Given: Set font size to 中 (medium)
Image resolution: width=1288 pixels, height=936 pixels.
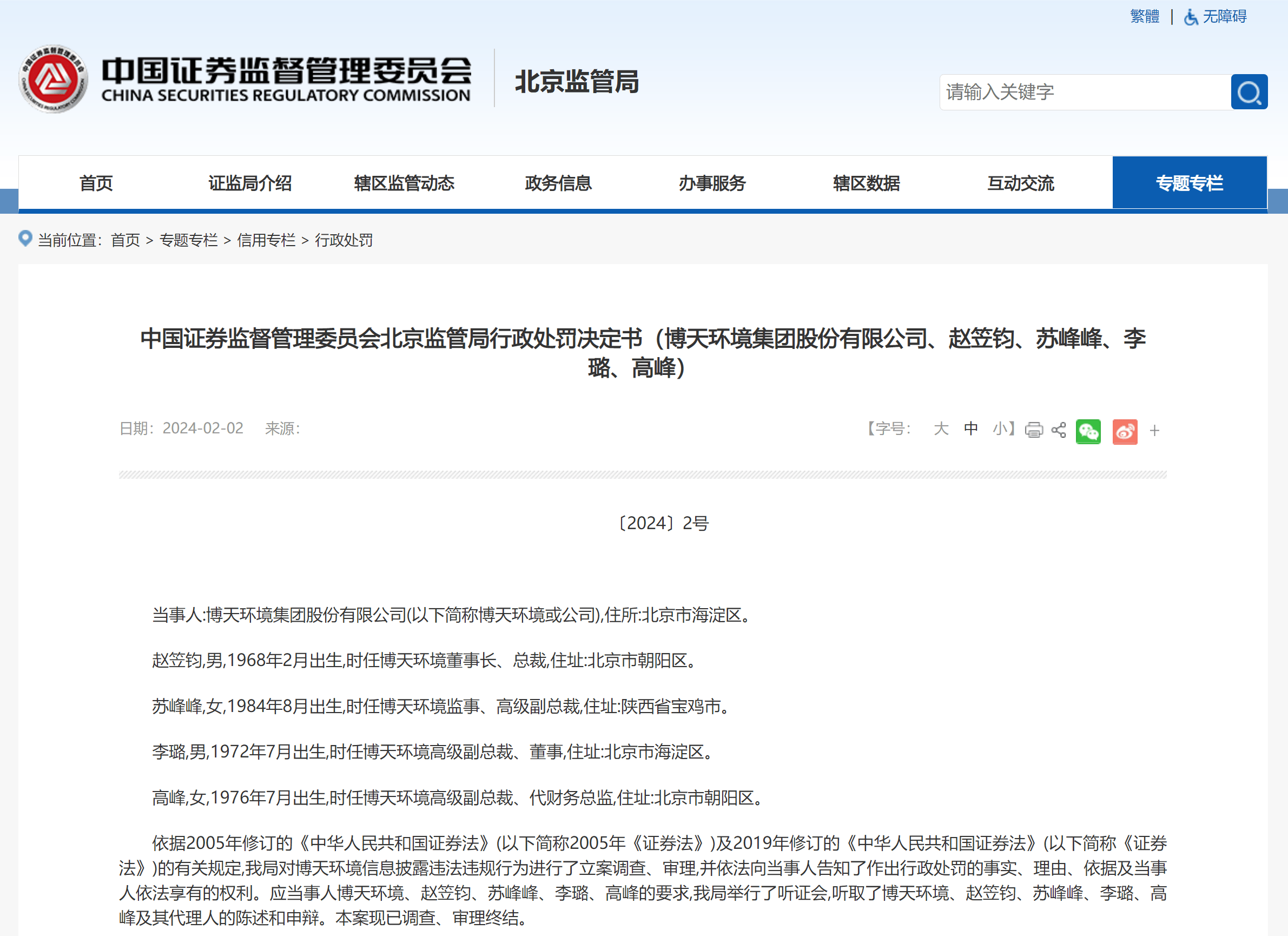Looking at the screenshot, I should [971, 429].
